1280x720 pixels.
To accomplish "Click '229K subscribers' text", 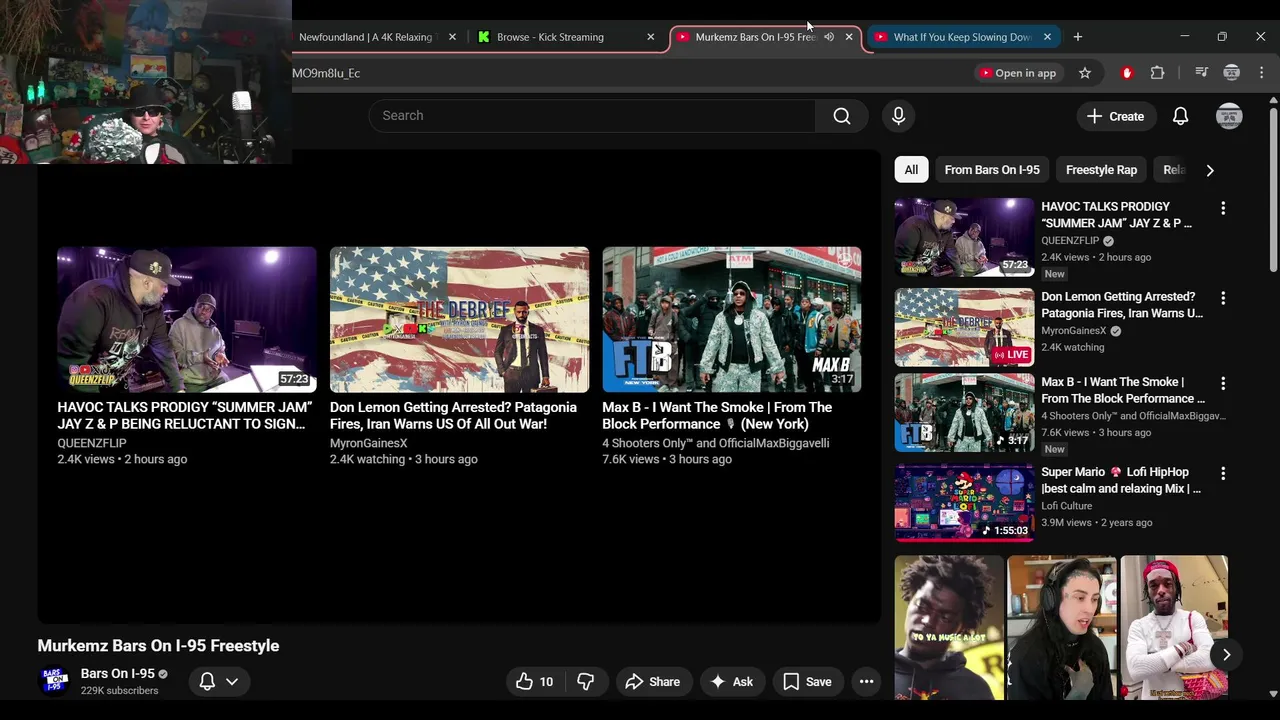I will (x=119, y=691).
